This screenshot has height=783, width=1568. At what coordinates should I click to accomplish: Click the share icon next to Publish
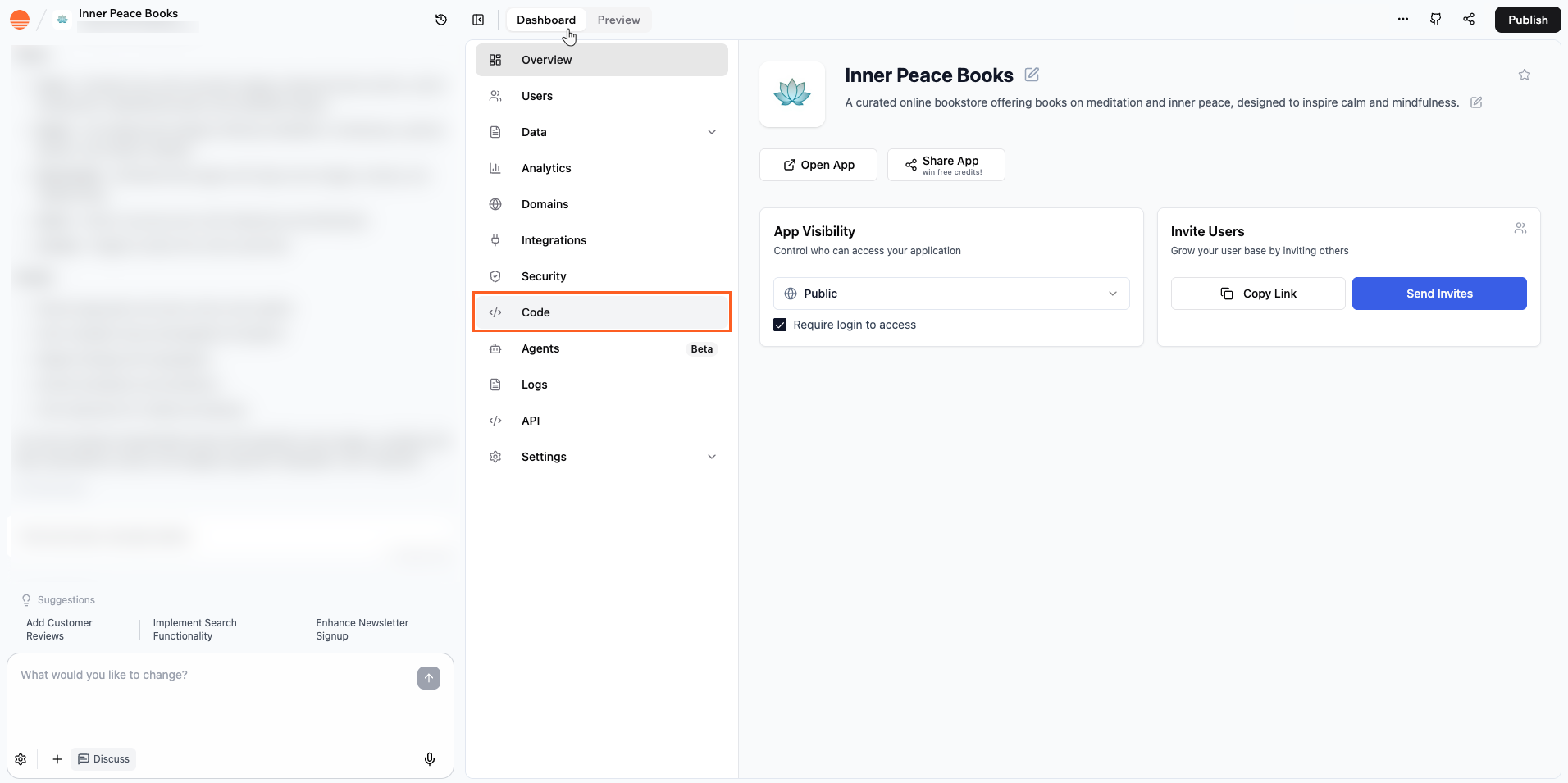1469,19
